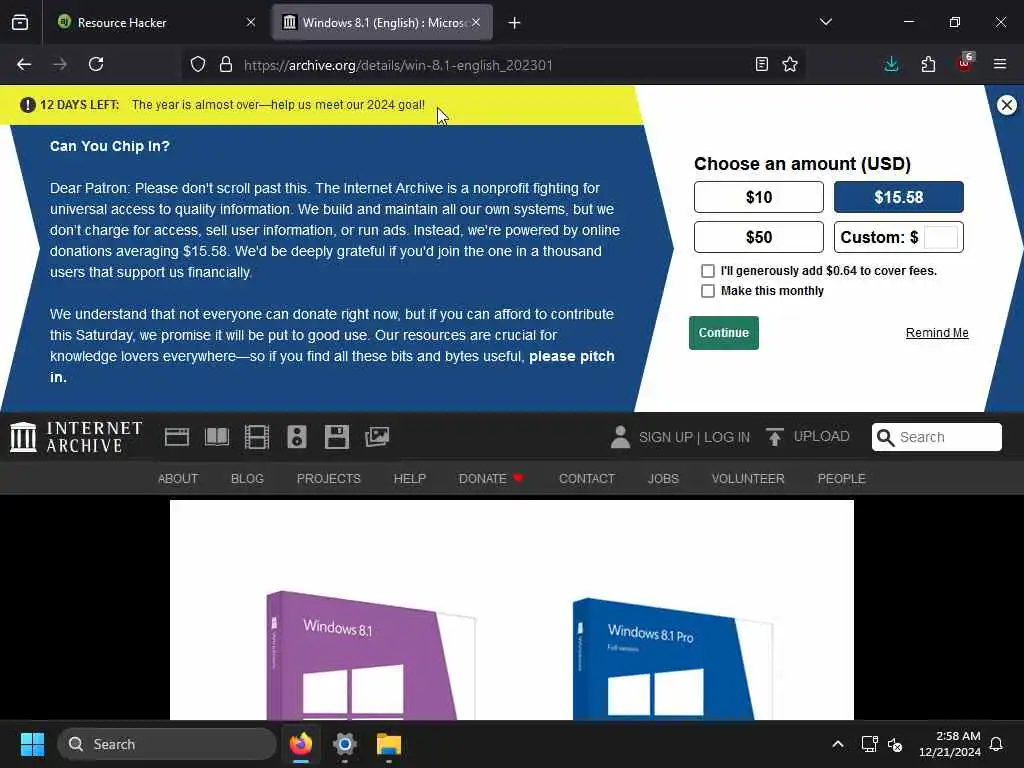Click the purple Windows 8.1 box image
Image resolution: width=1024 pixels, height=768 pixels.
(x=370, y=655)
